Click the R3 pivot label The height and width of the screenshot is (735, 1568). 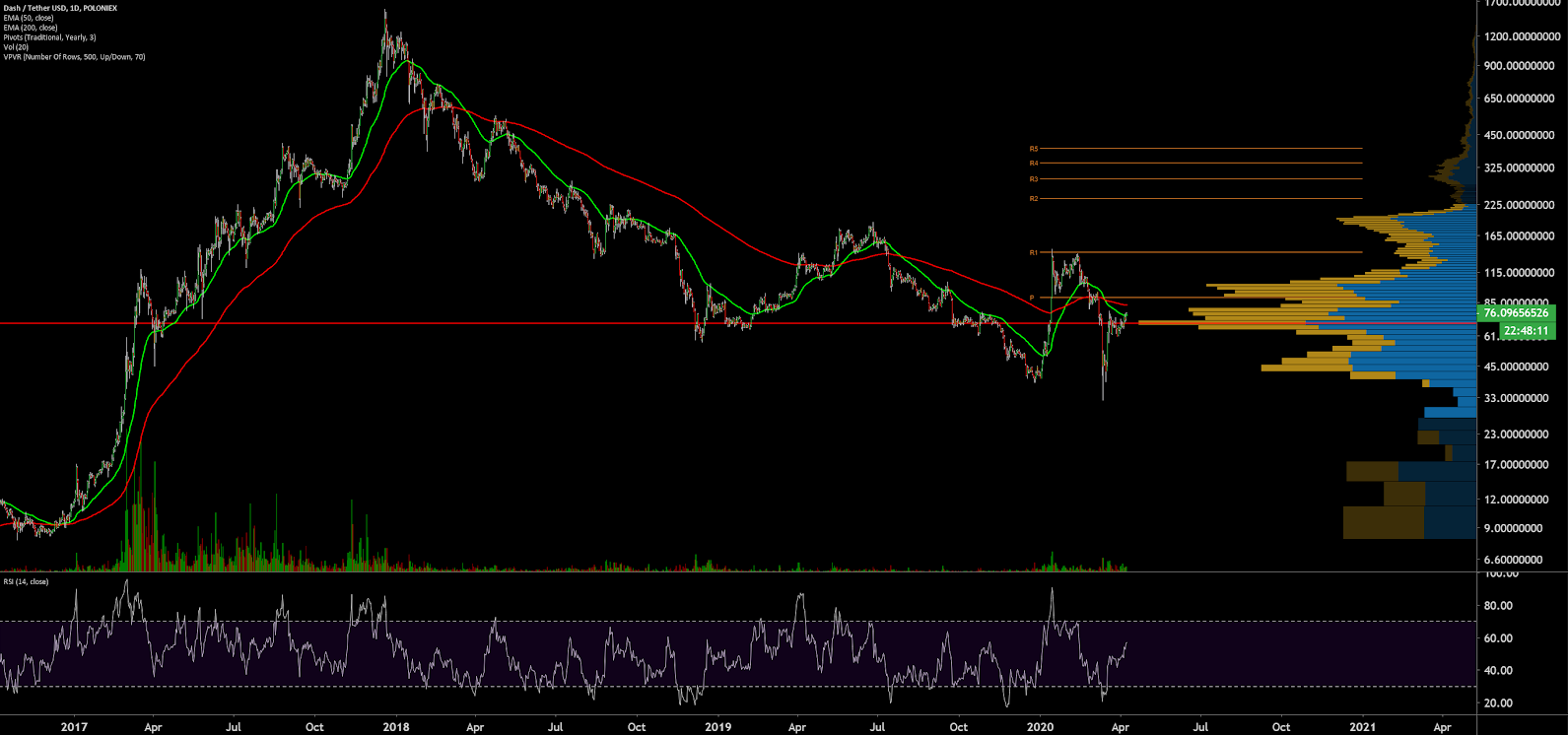tap(1034, 179)
